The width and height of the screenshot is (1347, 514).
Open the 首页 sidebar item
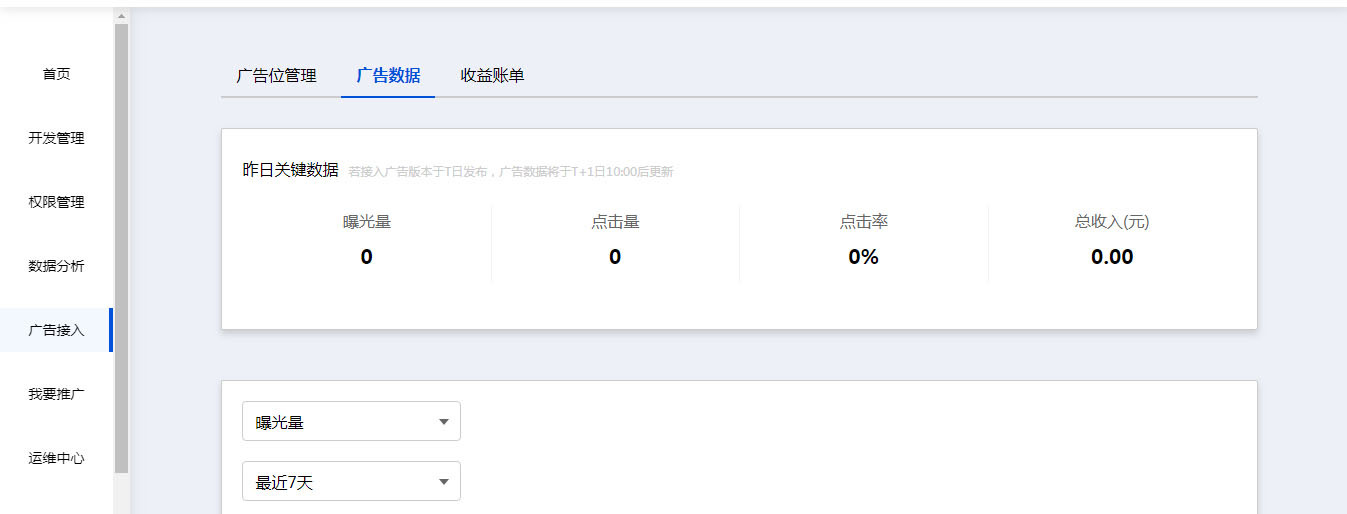(x=56, y=74)
